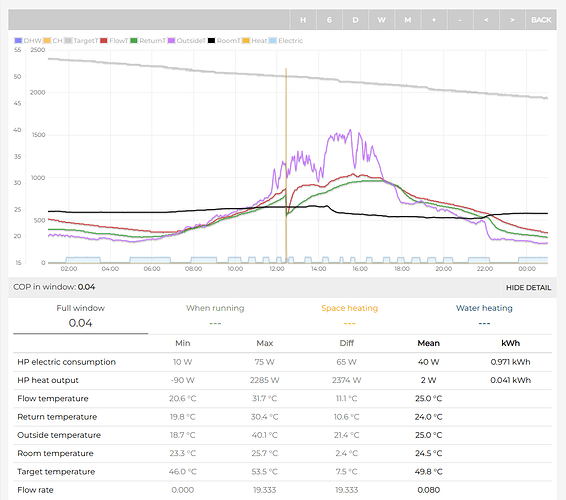Open the Water heating tab
566x500 pixels.
484,316
